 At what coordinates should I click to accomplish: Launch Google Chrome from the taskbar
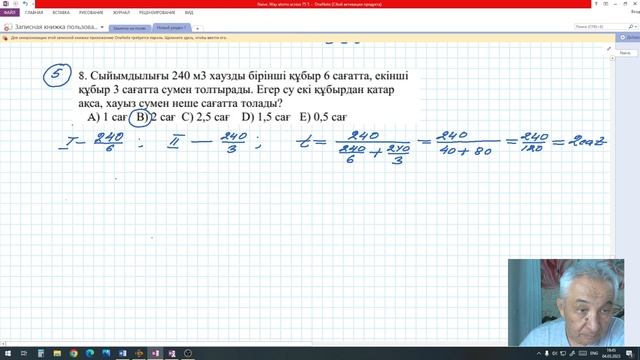click(73, 353)
